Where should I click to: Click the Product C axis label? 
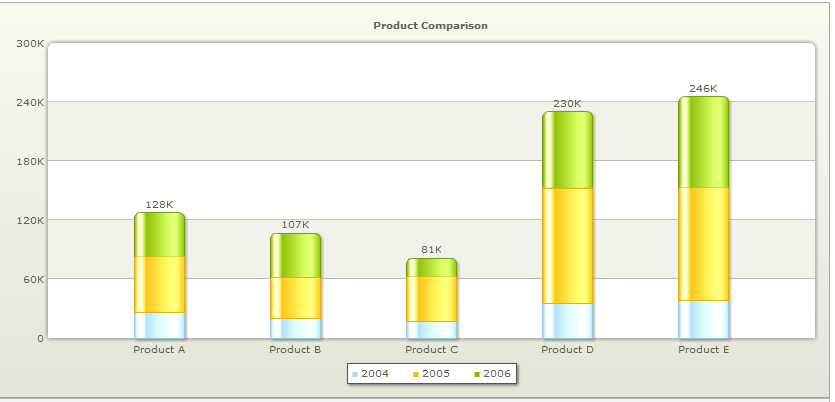pos(431,350)
